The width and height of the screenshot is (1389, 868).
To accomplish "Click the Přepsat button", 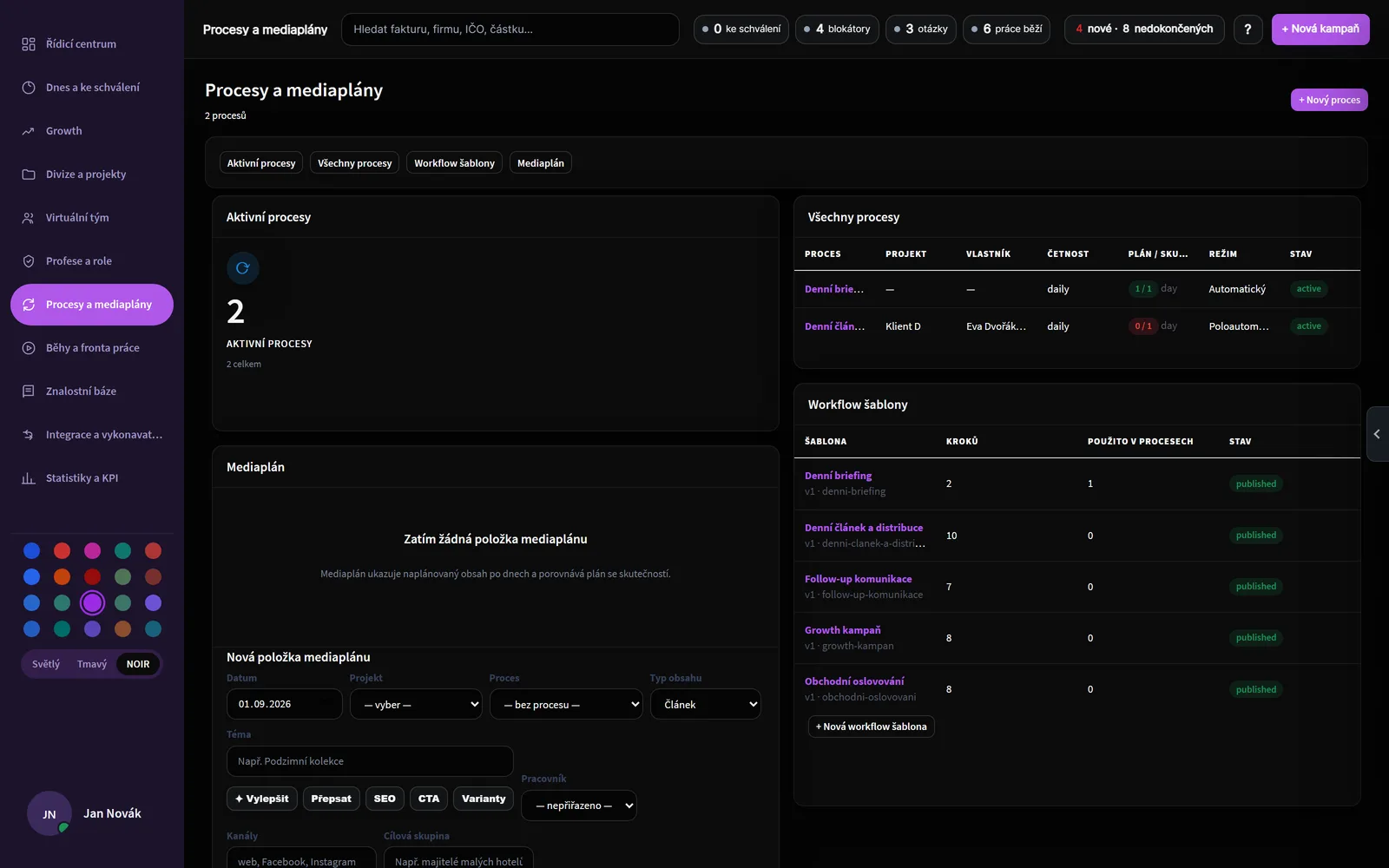I will 332,799.
